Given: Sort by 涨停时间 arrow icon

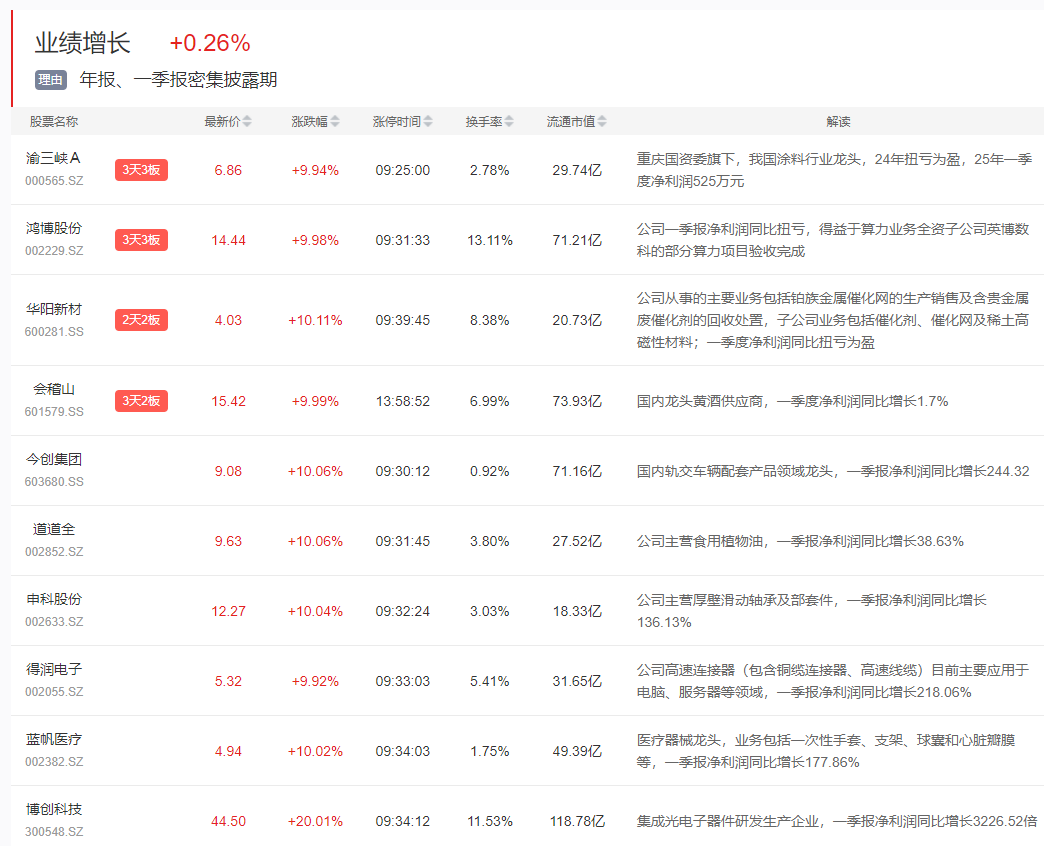Looking at the screenshot, I should [428, 122].
